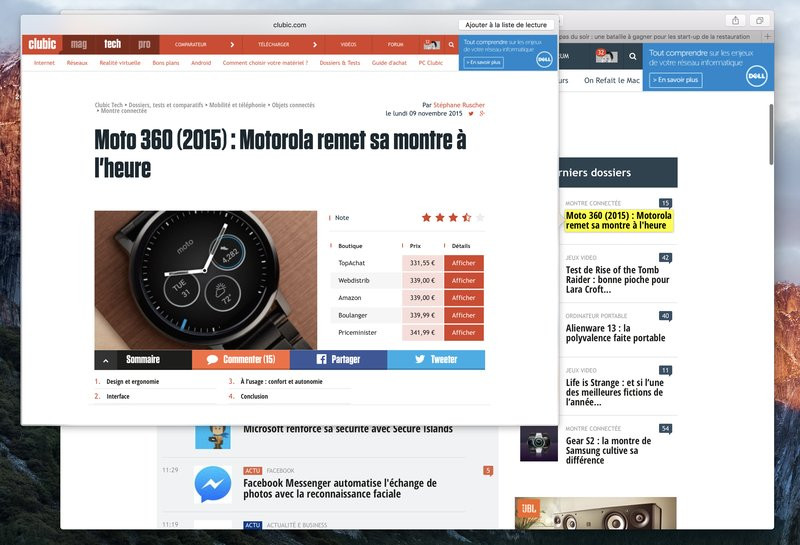This screenshot has height=545, width=800.
Task: Click the search magnifier in the preview navbar
Action: (x=451, y=44)
